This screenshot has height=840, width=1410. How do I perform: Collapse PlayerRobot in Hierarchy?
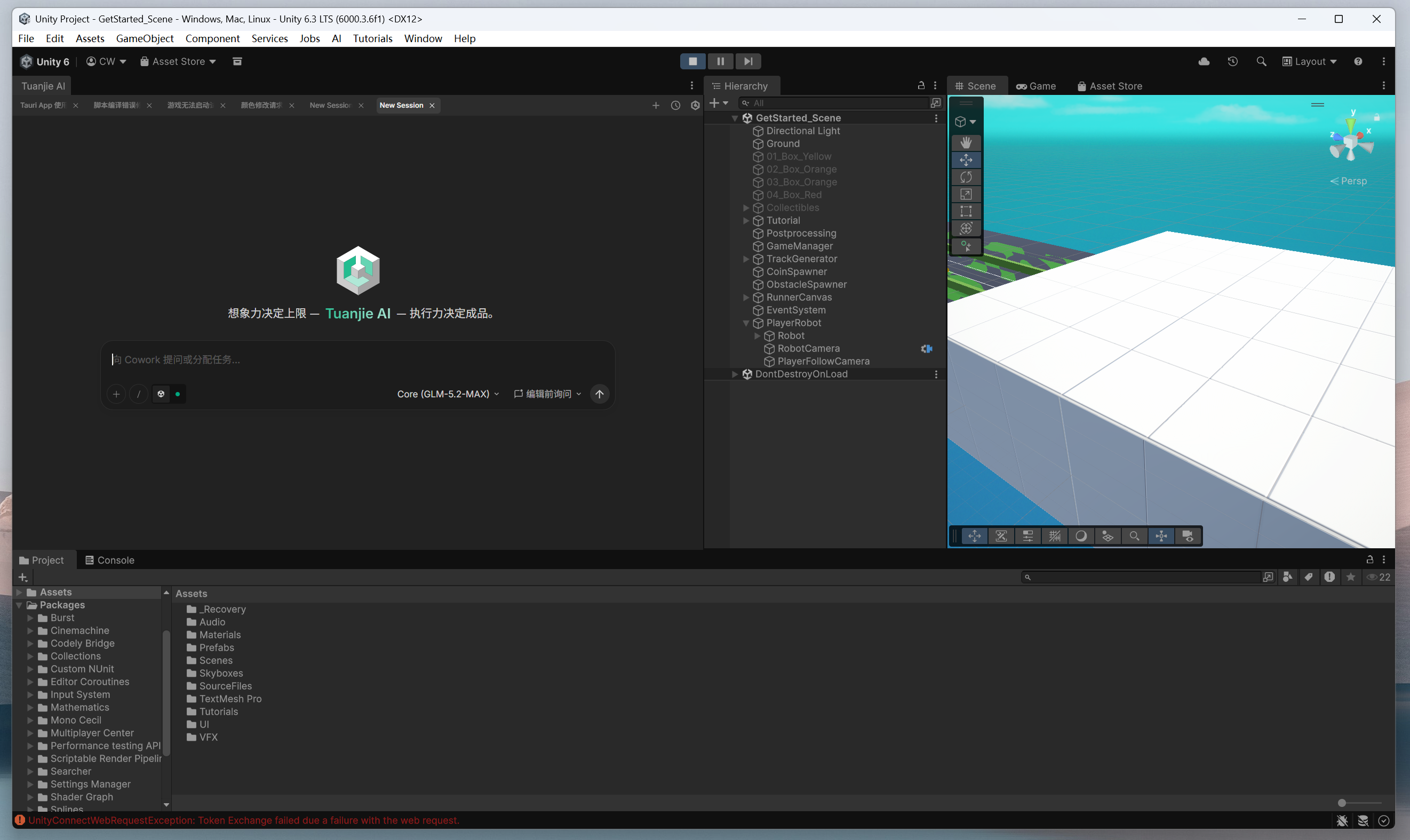(x=745, y=323)
